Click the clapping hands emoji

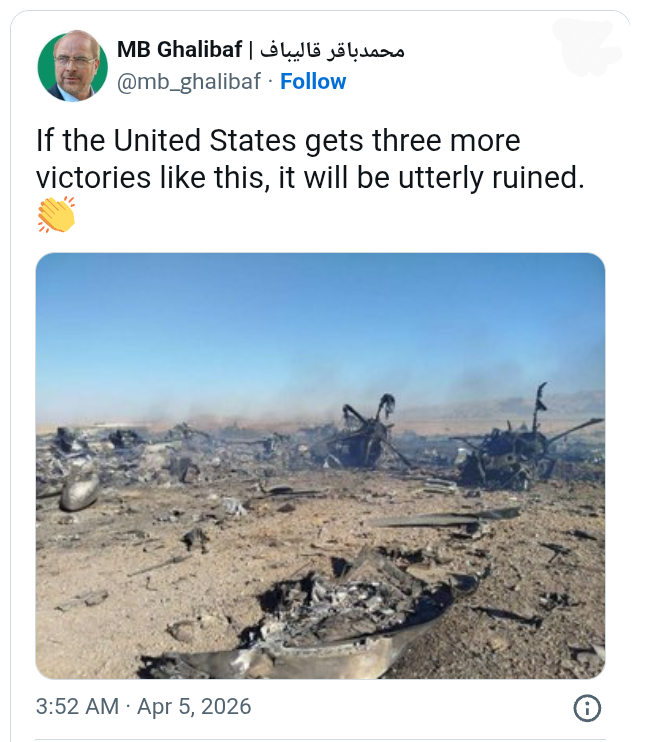[57, 216]
